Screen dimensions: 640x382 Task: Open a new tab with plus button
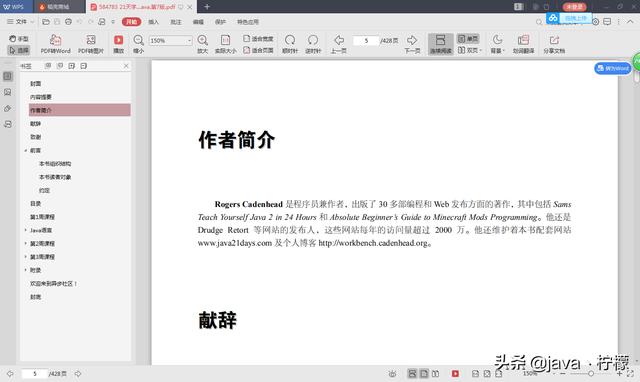(207, 7)
